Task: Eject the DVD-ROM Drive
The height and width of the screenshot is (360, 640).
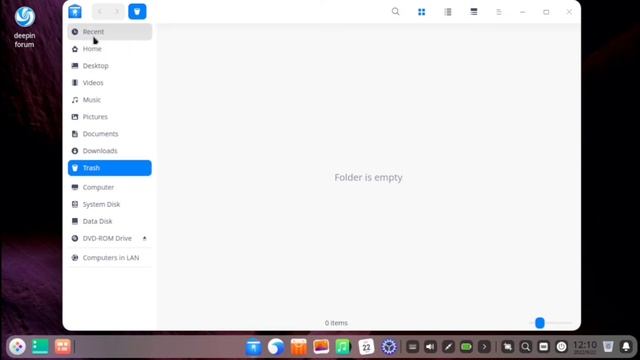Action: (144, 238)
